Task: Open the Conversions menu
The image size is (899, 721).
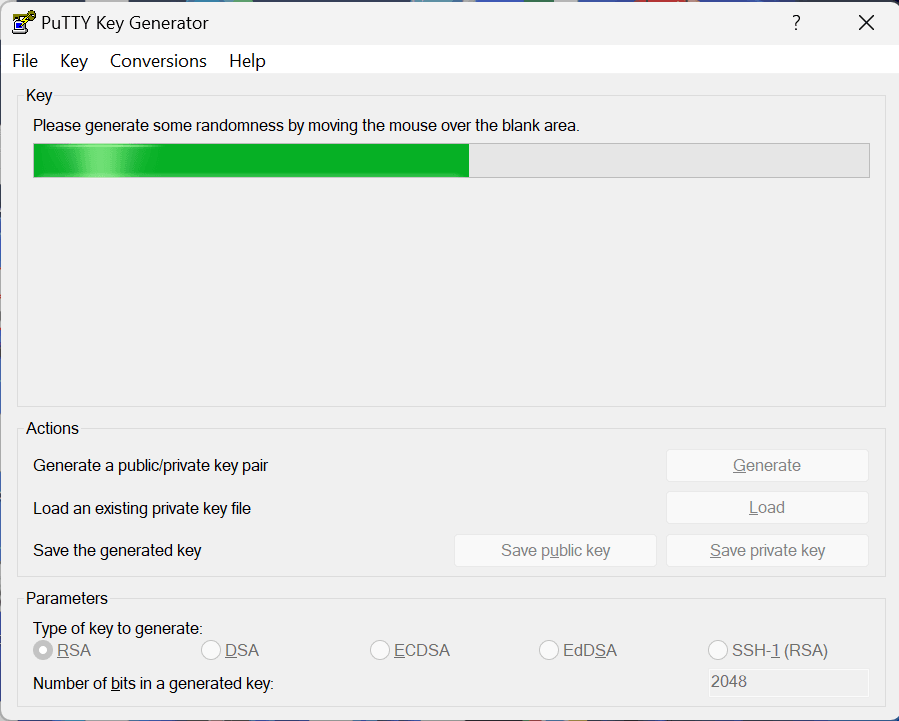Action: tap(158, 61)
